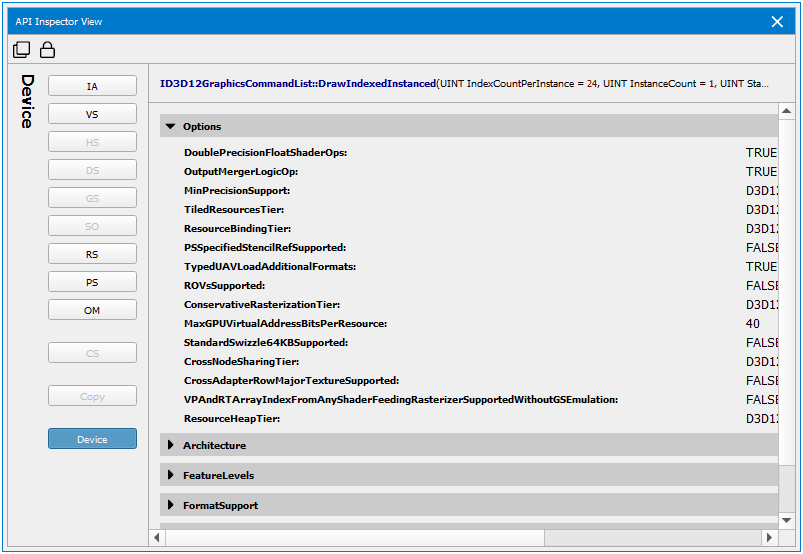Open the PS pixel shader stage
Image resolution: width=803 pixels, height=554 pixels.
coord(92,282)
